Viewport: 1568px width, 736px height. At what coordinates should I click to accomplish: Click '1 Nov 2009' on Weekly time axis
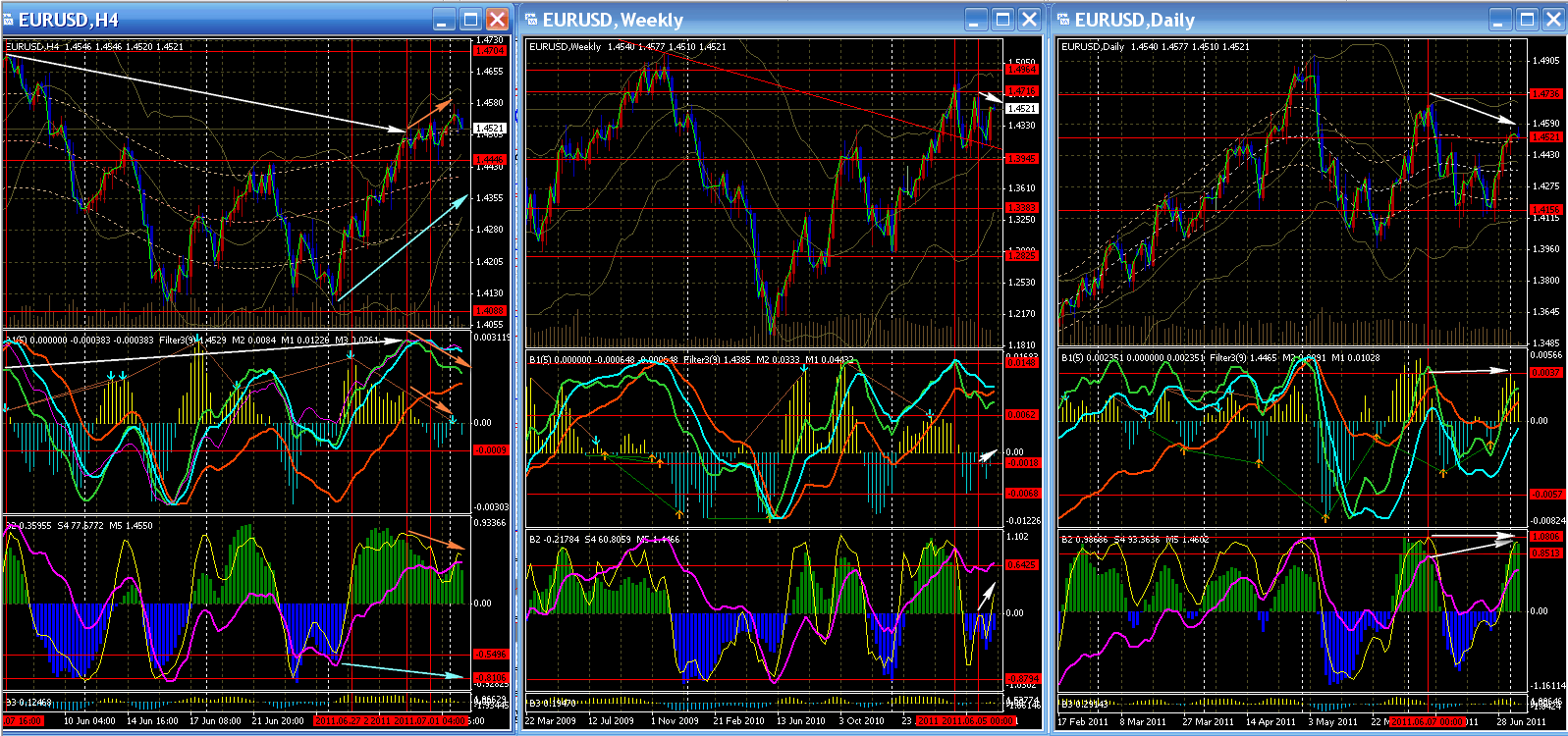(674, 720)
